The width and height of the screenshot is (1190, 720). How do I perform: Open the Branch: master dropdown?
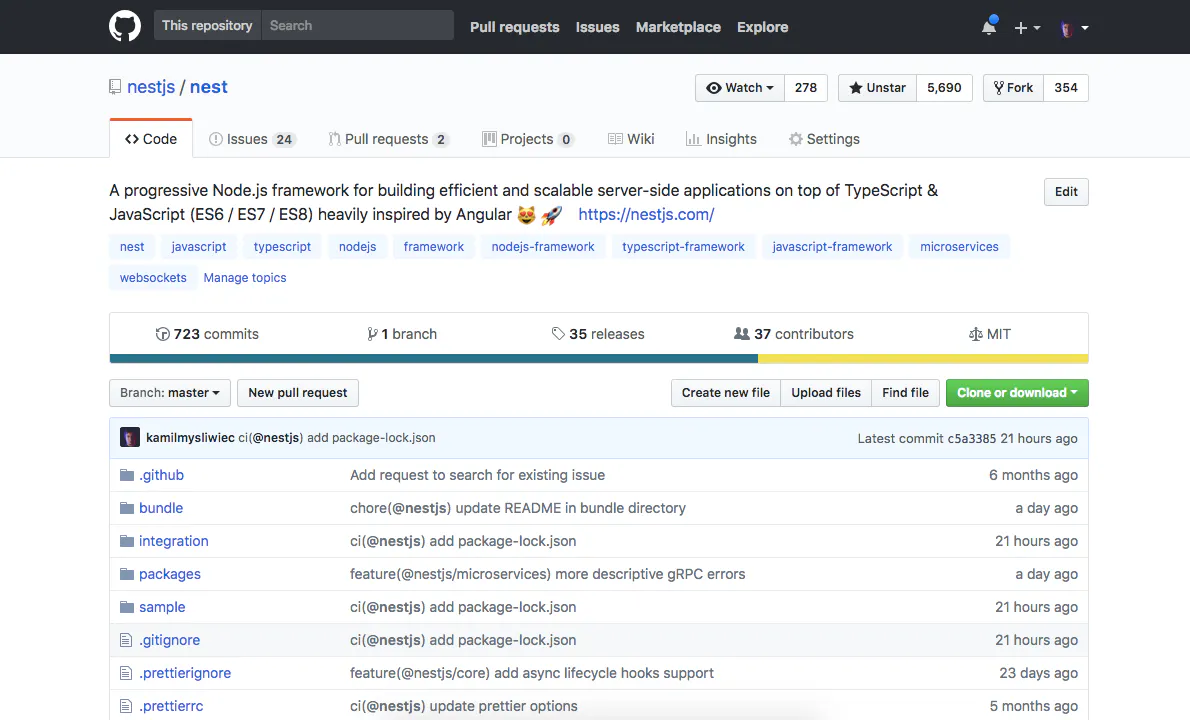pyautogui.click(x=169, y=393)
